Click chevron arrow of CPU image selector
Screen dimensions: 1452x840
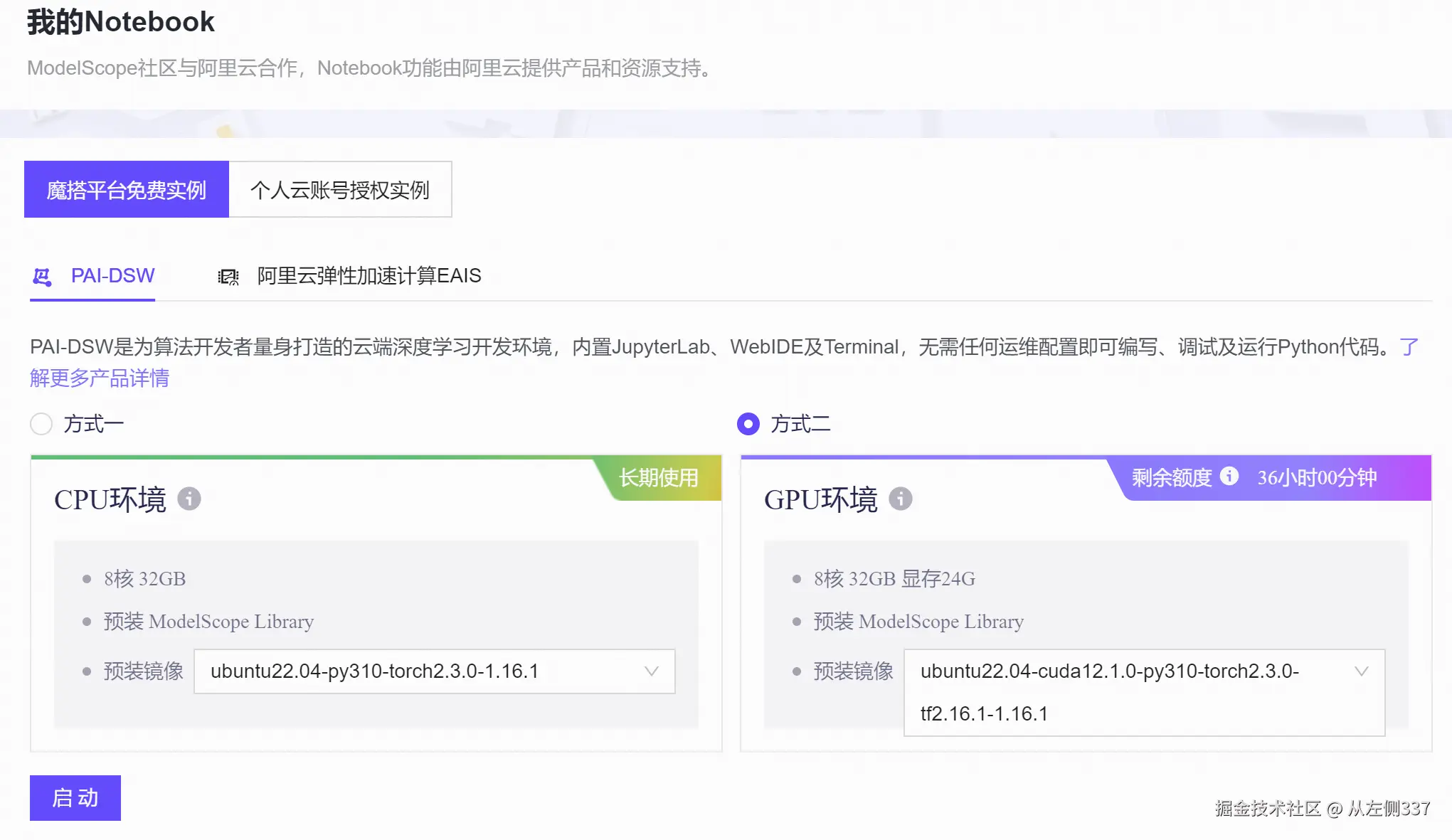click(651, 671)
